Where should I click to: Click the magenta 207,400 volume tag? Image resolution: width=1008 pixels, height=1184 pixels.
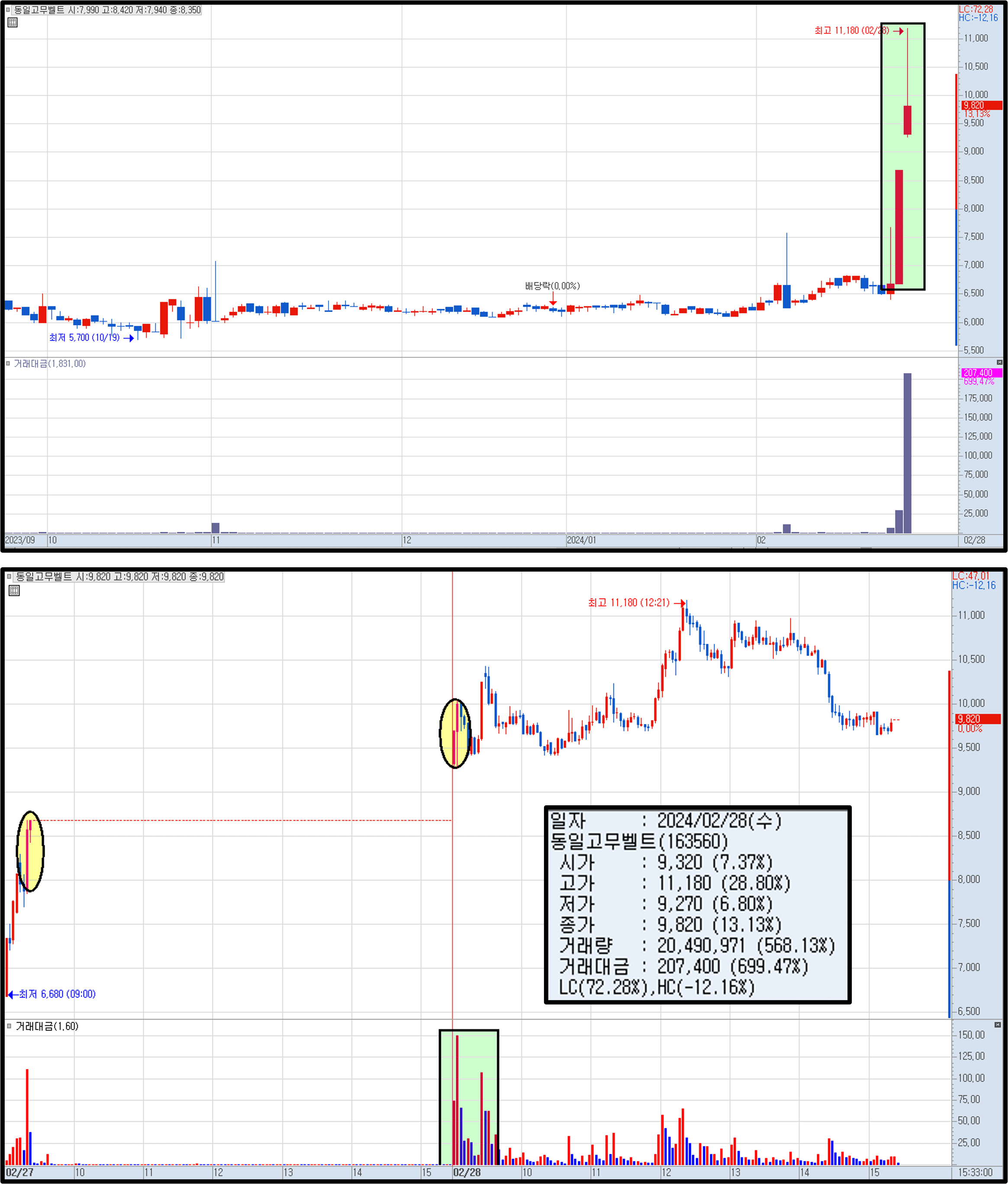coord(982,373)
